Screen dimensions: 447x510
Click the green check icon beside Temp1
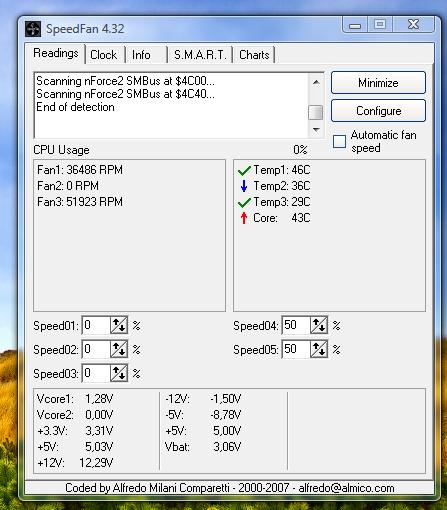pyautogui.click(x=244, y=171)
